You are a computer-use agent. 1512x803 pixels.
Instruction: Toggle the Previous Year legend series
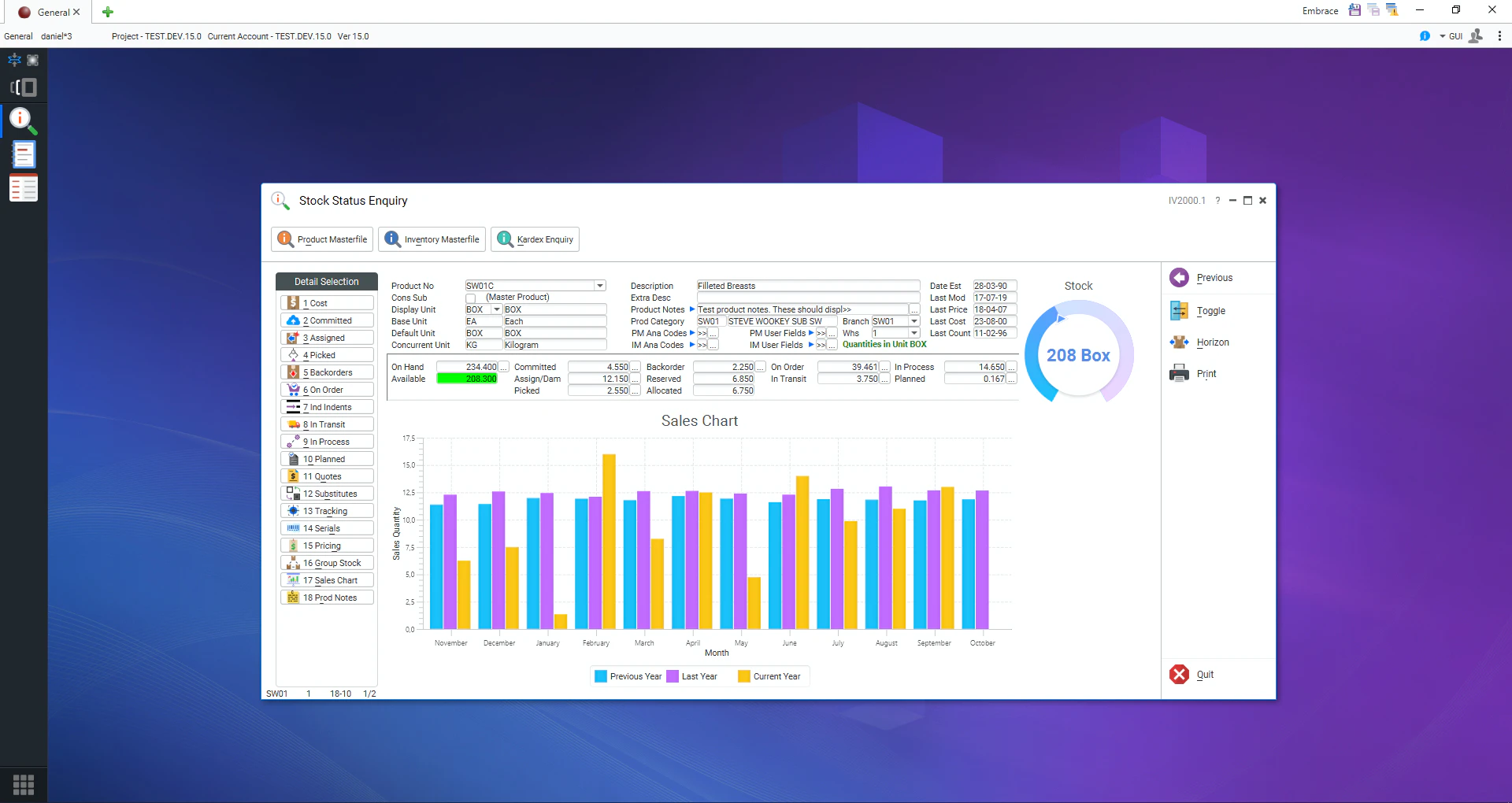(x=628, y=676)
